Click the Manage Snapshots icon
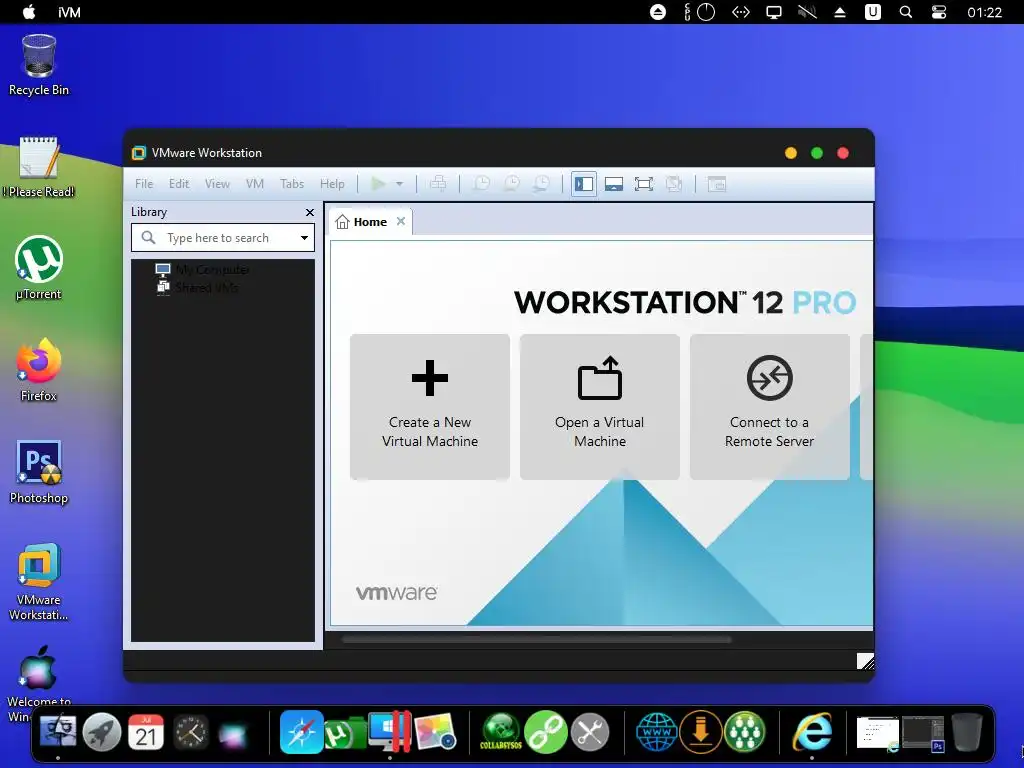Image resolution: width=1024 pixels, height=768 pixels. 541,184
